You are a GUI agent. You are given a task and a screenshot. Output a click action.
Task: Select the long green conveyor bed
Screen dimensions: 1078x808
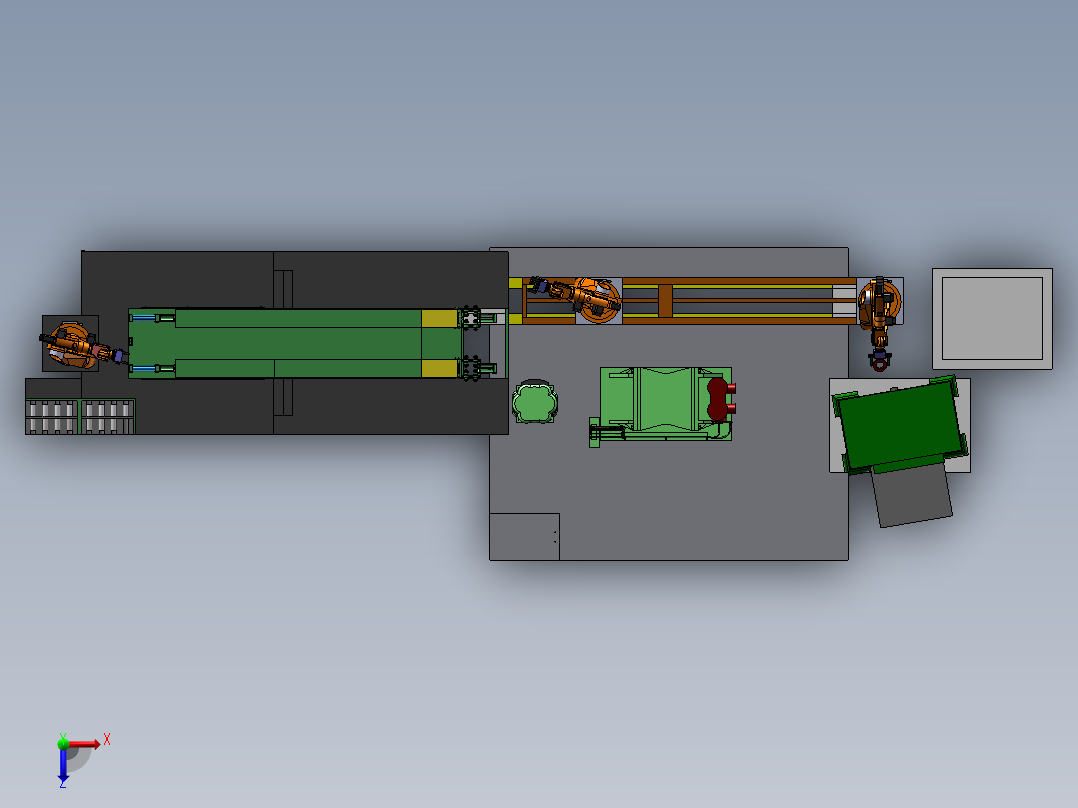pos(297,343)
